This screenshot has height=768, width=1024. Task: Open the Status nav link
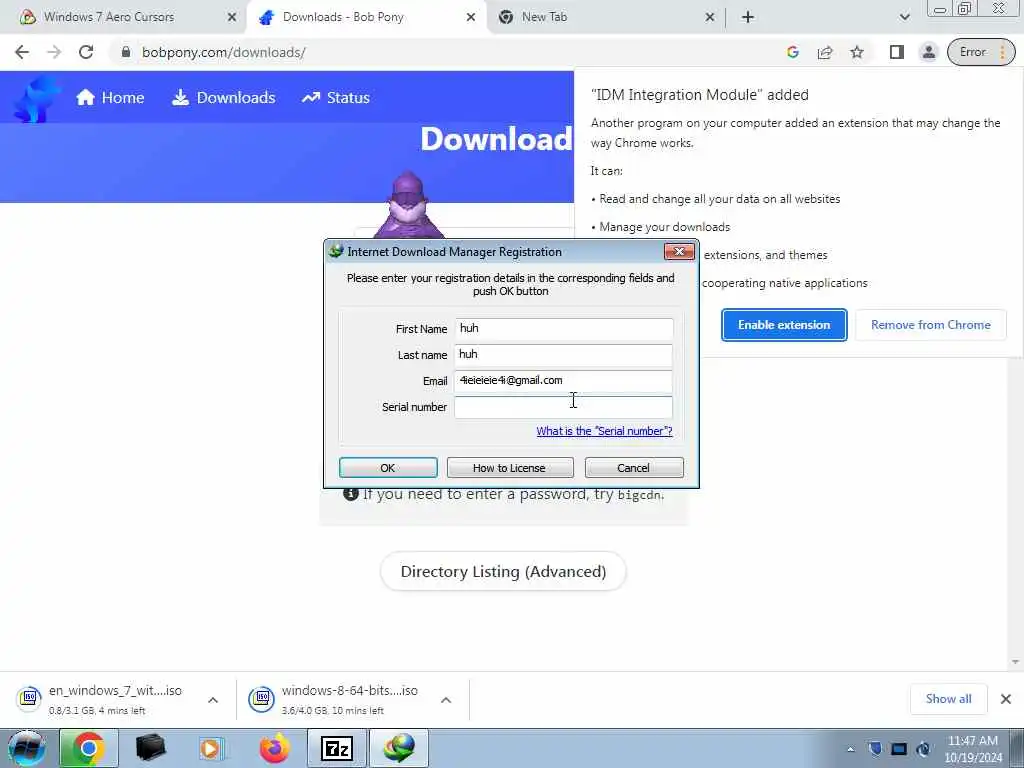tap(336, 98)
